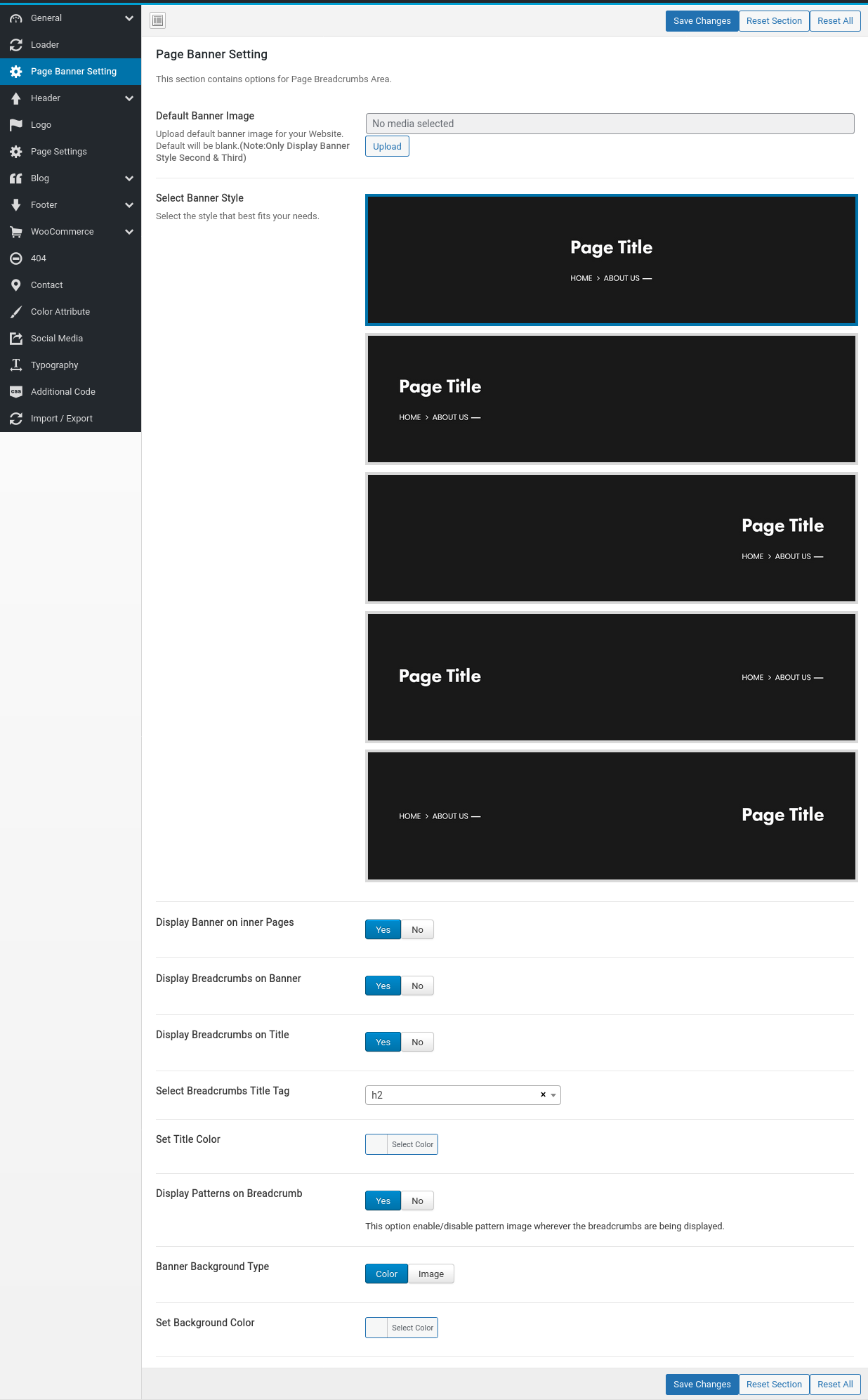
Task: Click the Loader refresh icon
Action: [x=16, y=45]
